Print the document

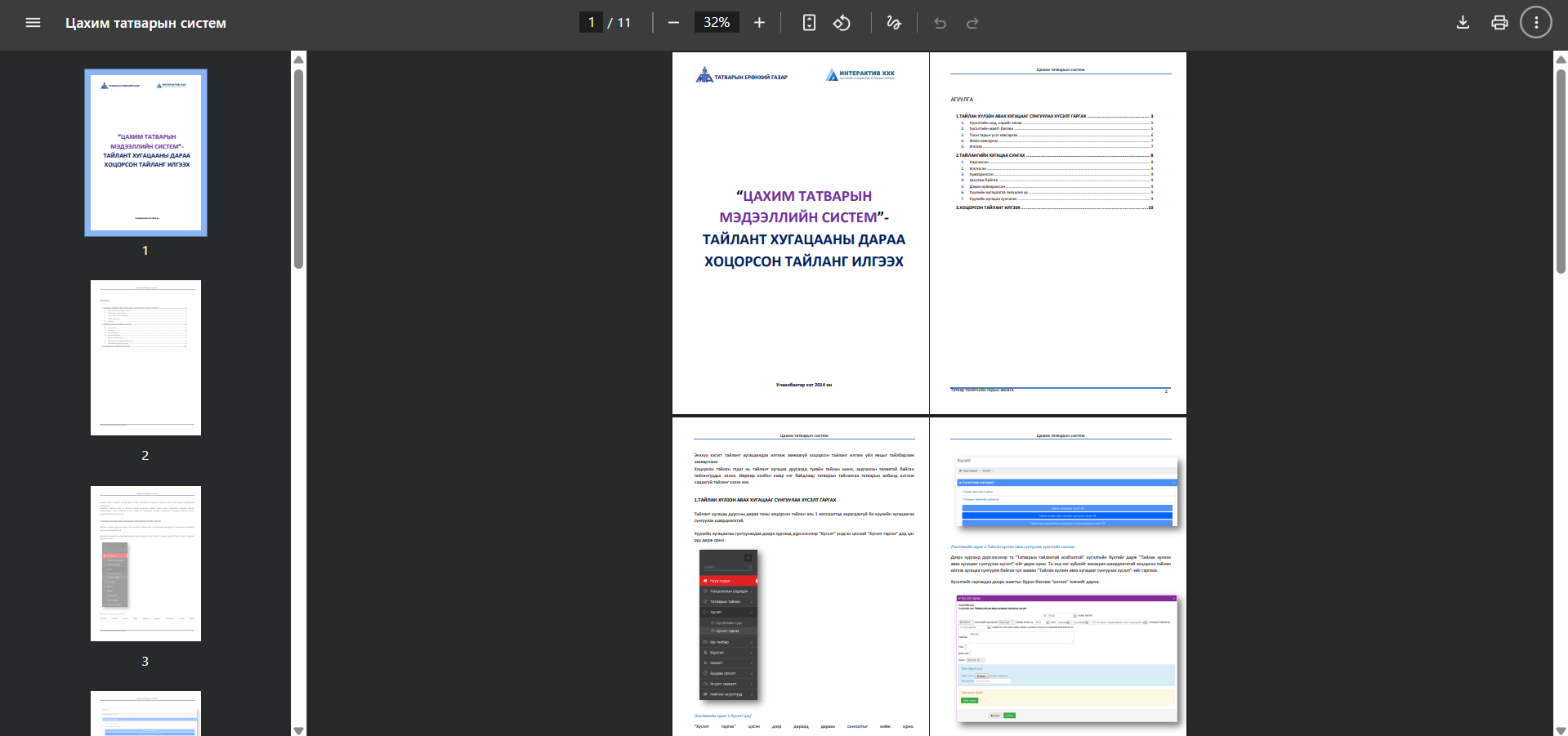[1499, 23]
